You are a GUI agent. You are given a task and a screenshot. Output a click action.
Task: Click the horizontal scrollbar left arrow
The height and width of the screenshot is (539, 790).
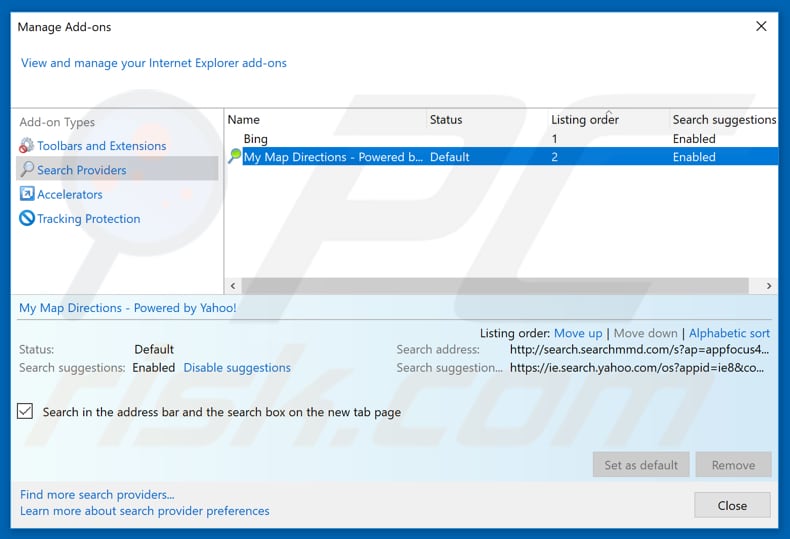233,286
